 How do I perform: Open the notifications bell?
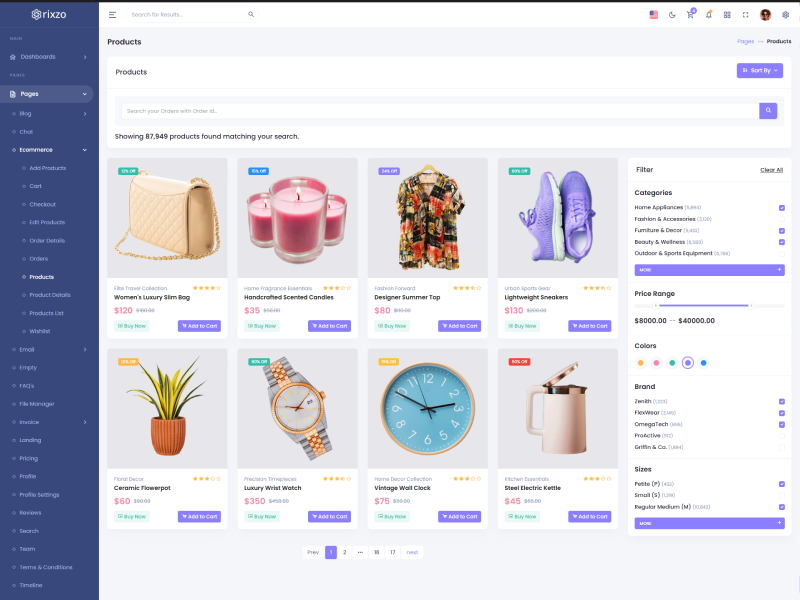709,15
